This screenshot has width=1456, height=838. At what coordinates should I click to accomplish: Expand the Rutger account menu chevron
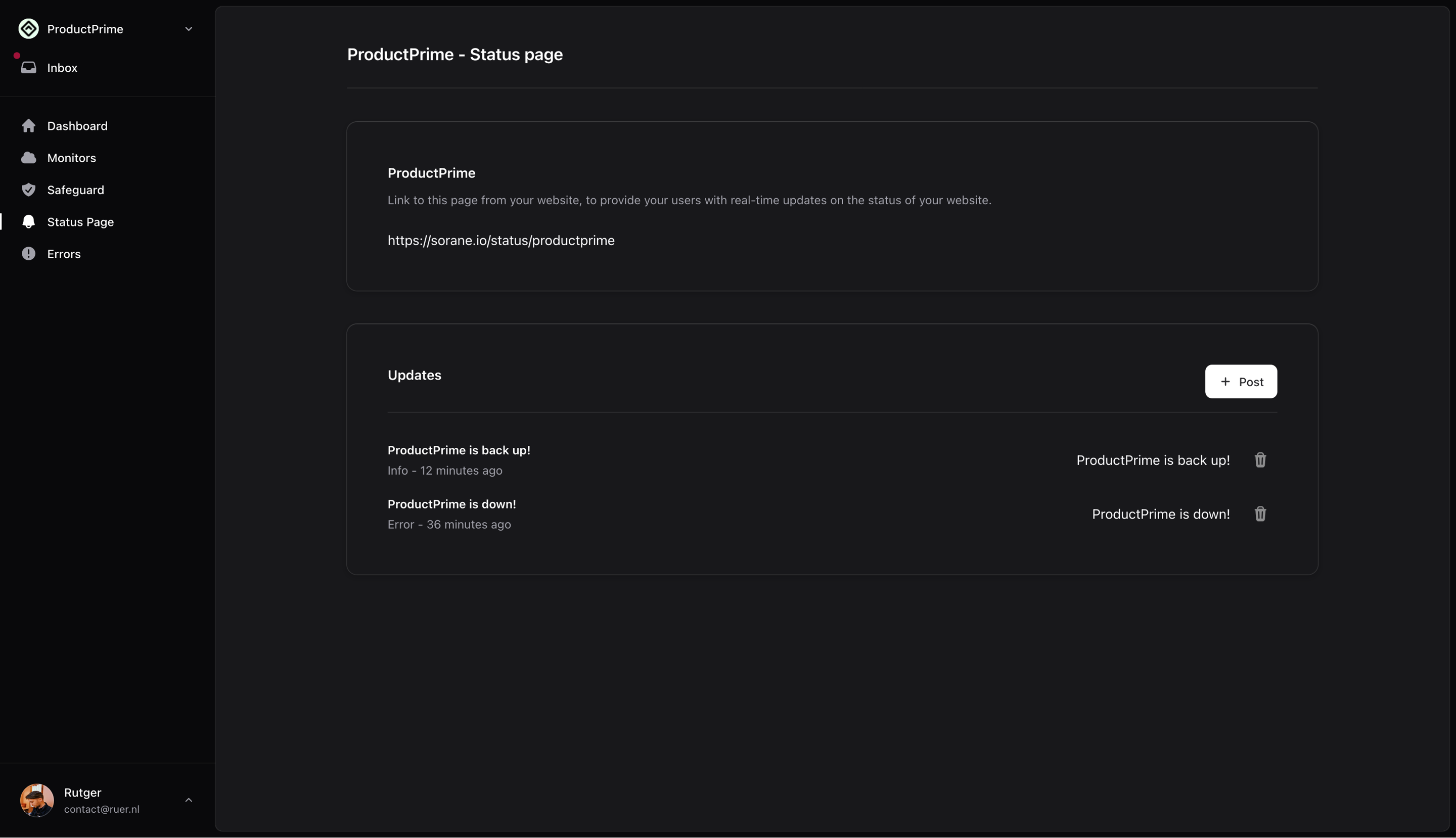188,800
